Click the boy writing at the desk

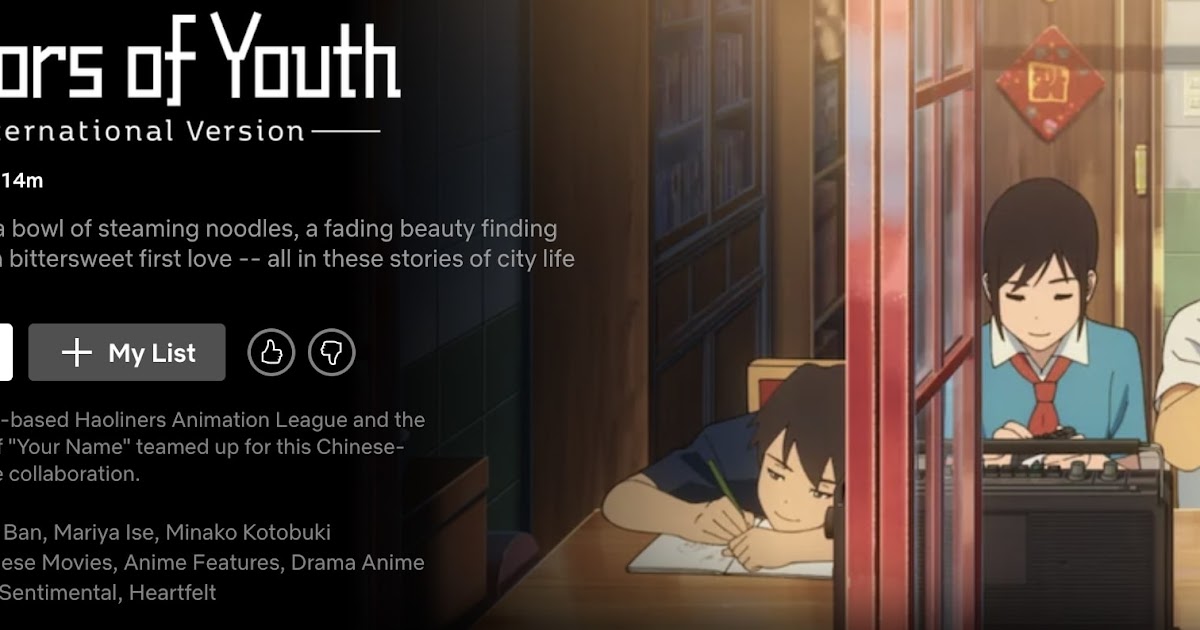pos(728,470)
